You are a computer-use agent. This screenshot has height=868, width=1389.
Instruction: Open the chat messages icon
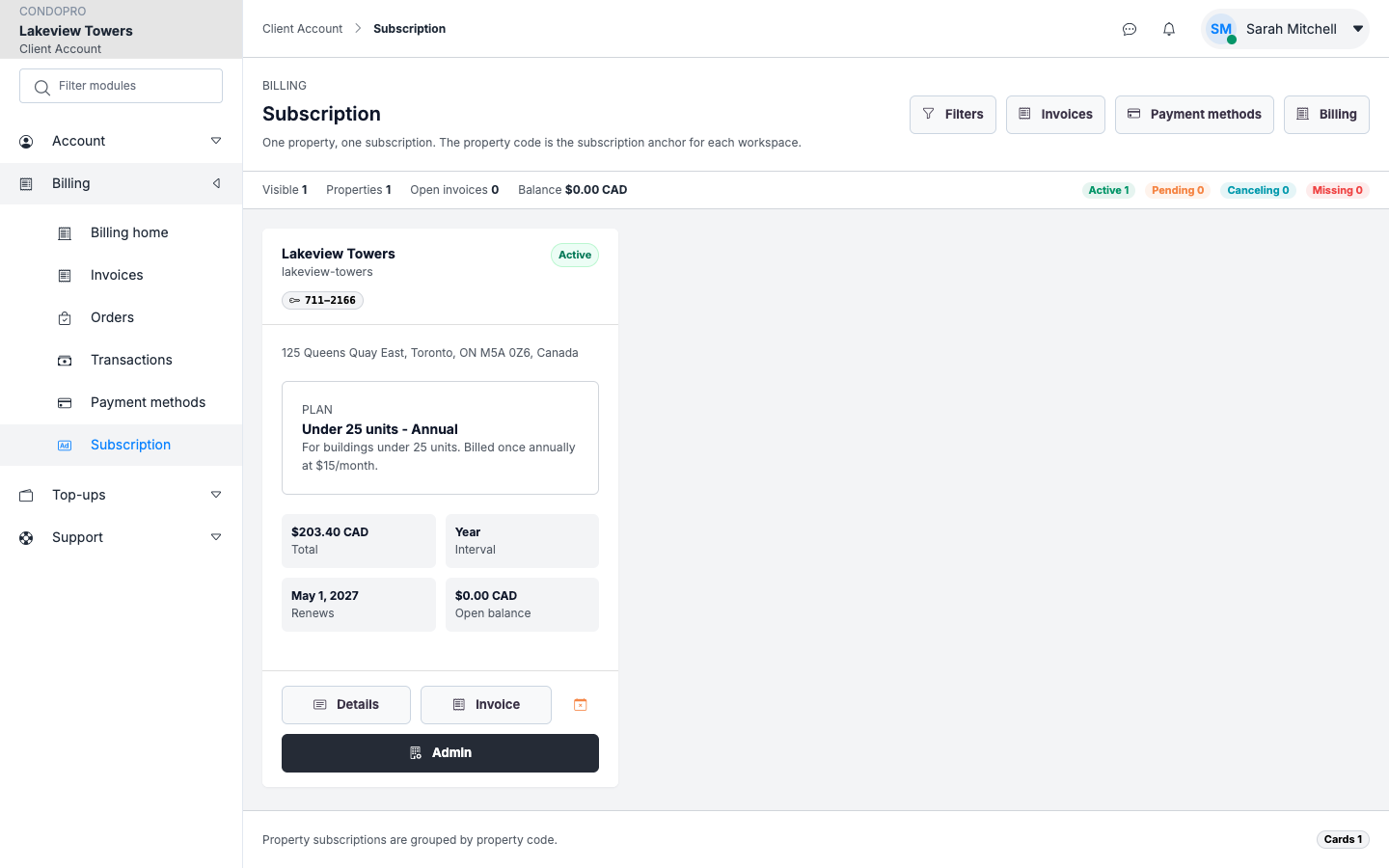point(1130,29)
